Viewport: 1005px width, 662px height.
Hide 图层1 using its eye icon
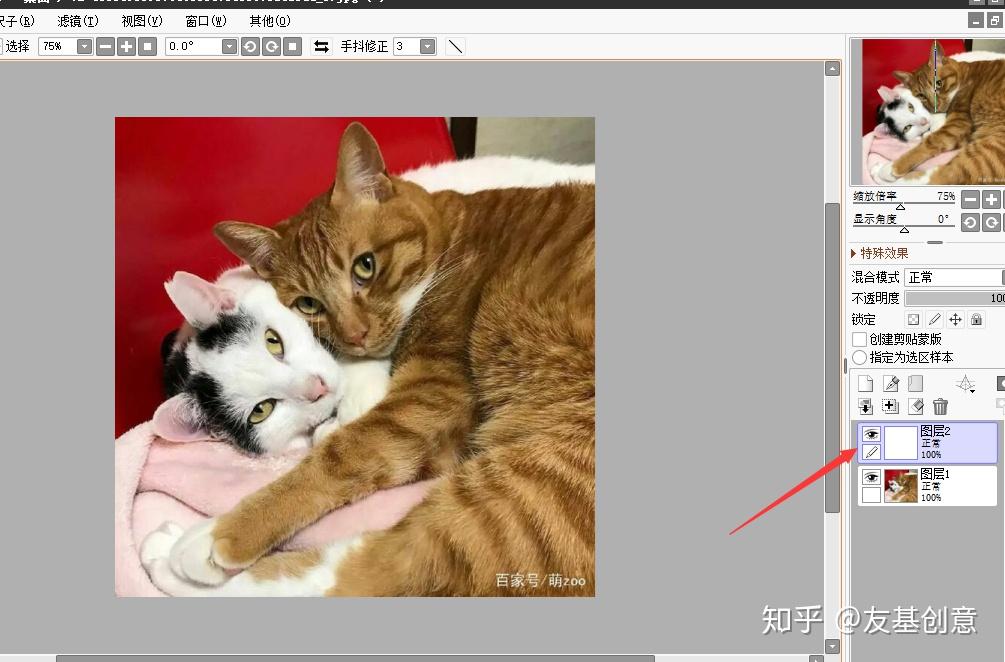(x=871, y=477)
